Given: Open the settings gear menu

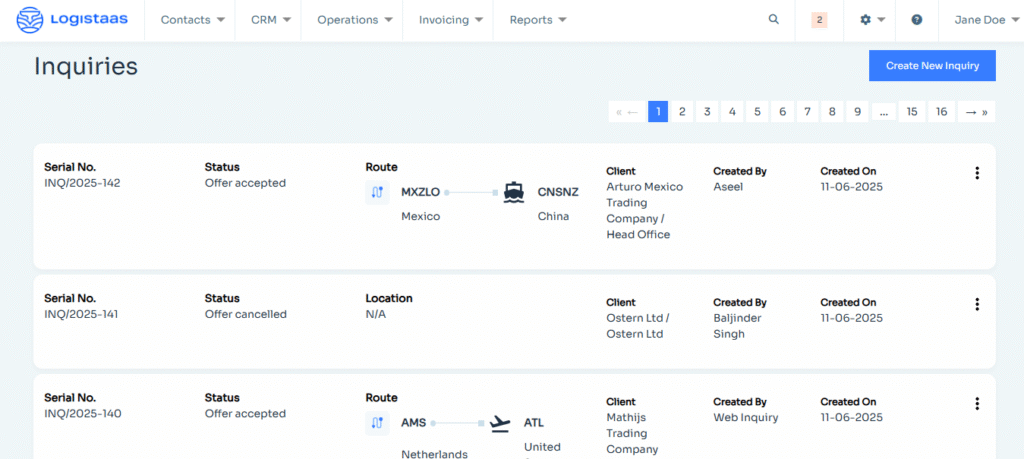Looking at the screenshot, I should tap(871, 20).
